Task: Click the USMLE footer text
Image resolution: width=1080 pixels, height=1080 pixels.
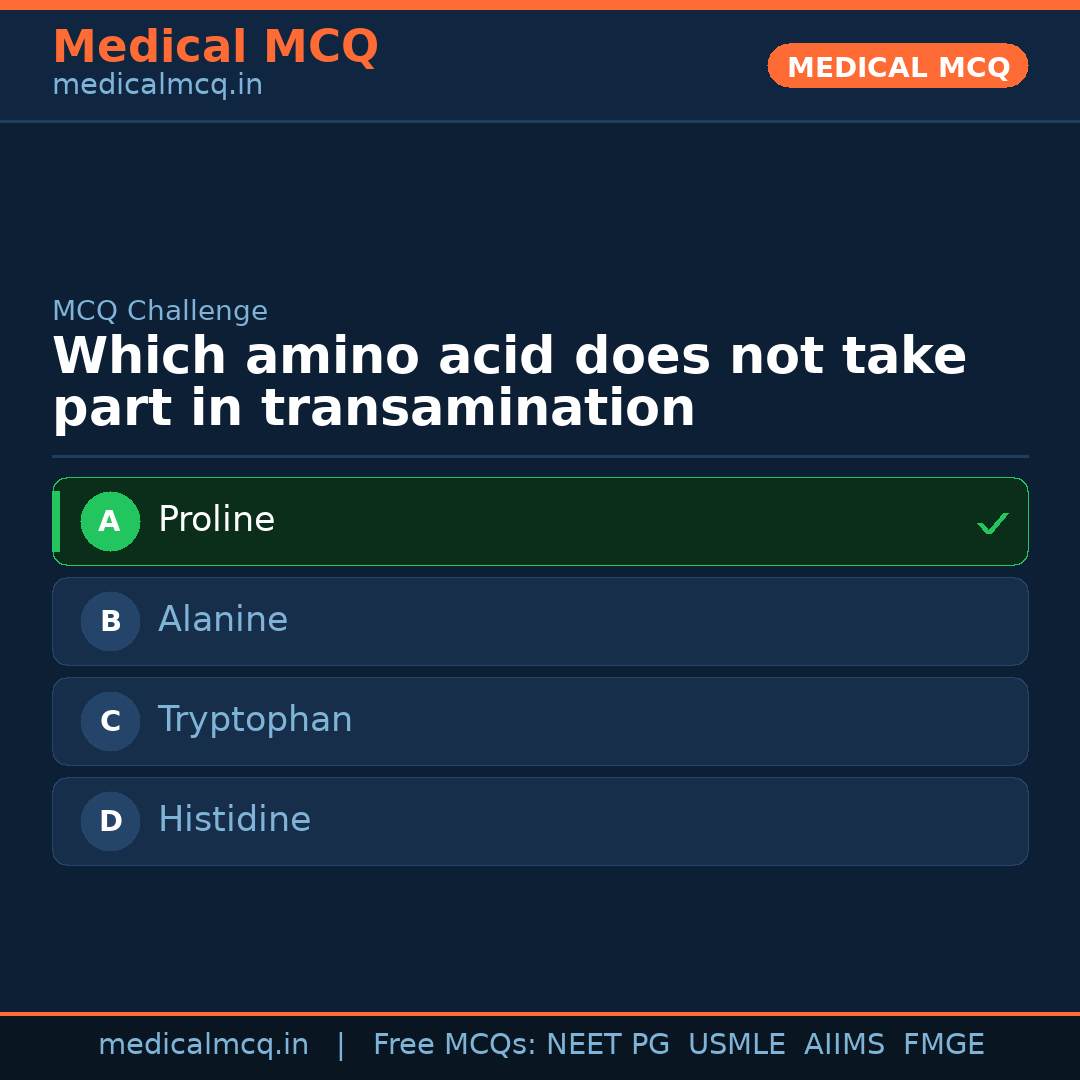Action: (736, 1045)
